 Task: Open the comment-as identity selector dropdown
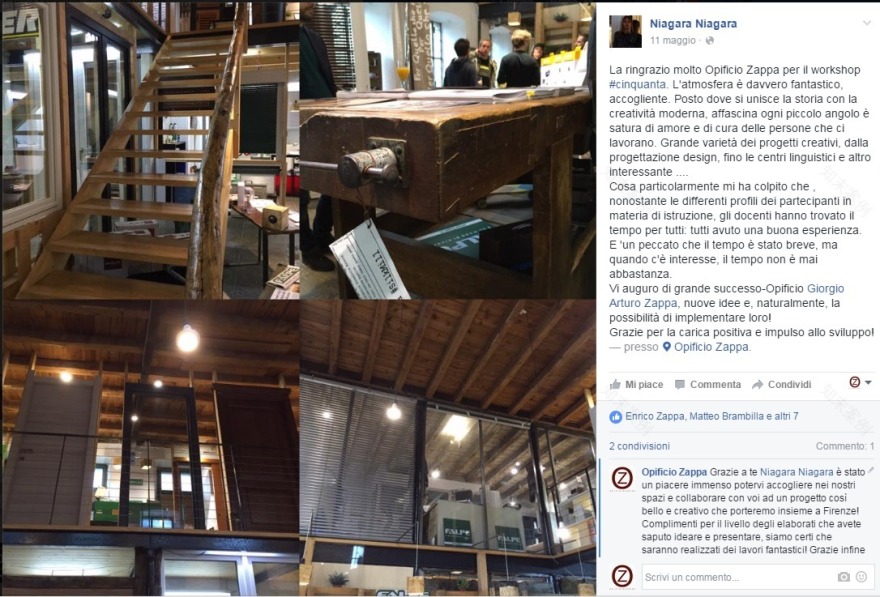point(860,383)
